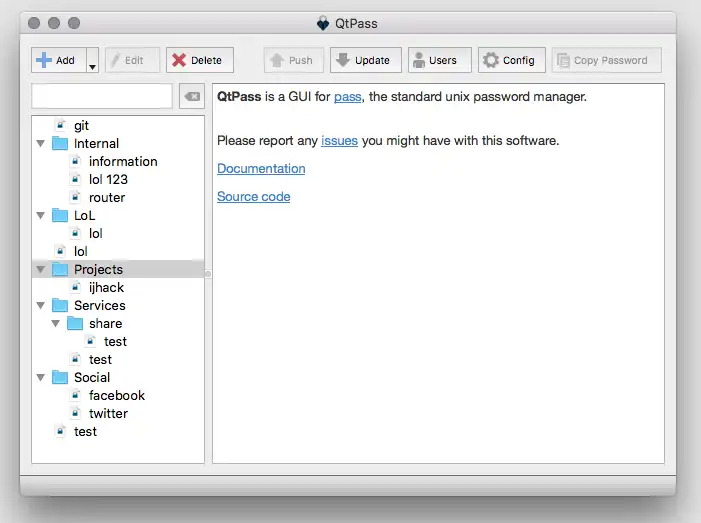Image resolution: width=701 pixels, height=523 pixels.
Task: Click the information lock file icon
Action: point(76,160)
